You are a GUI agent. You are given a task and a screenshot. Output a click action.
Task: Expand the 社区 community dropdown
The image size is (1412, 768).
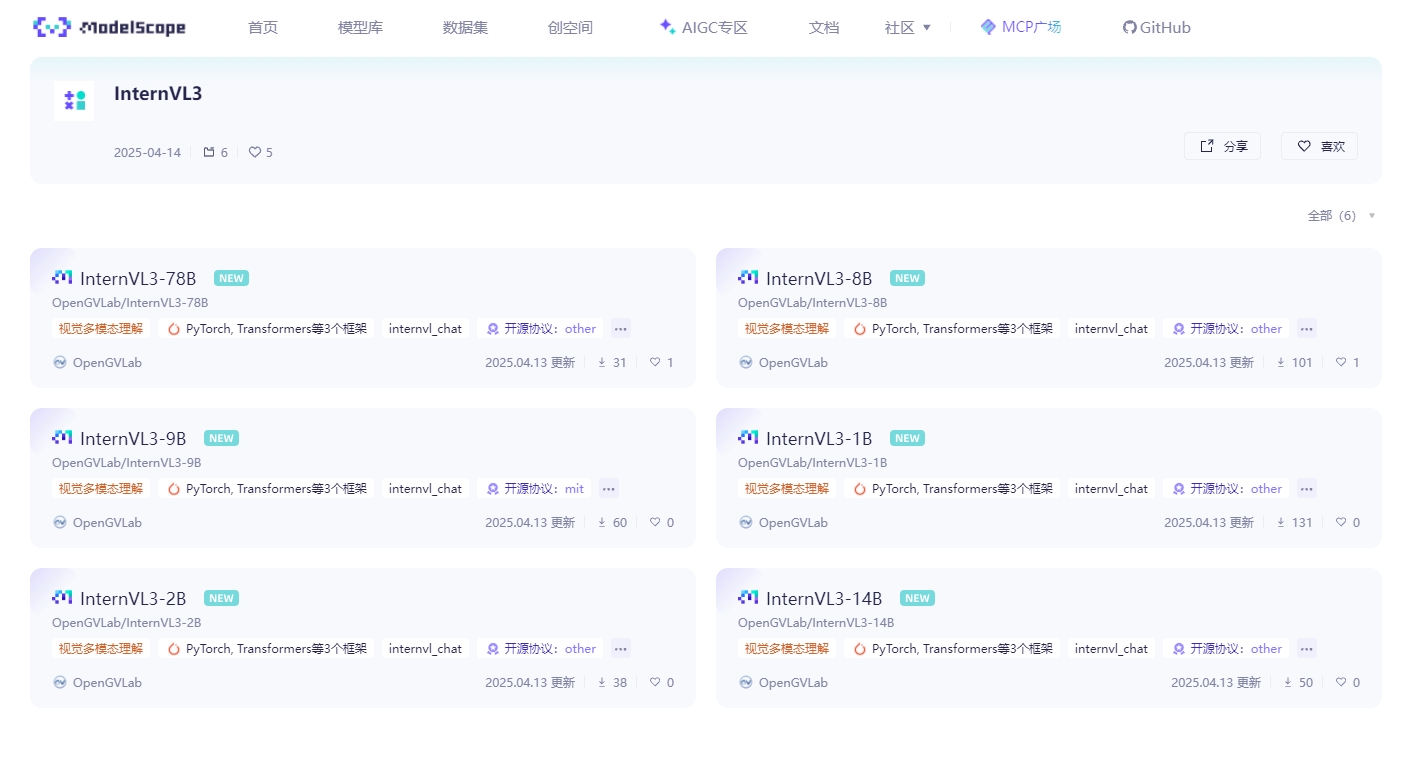click(x=908, y=28)
